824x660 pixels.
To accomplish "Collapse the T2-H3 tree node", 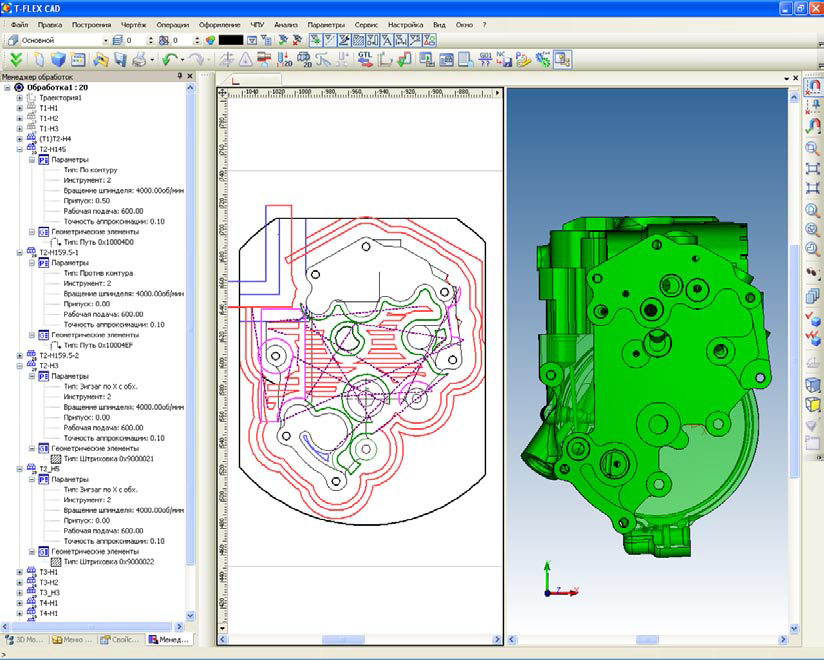I will pos(19,366).
